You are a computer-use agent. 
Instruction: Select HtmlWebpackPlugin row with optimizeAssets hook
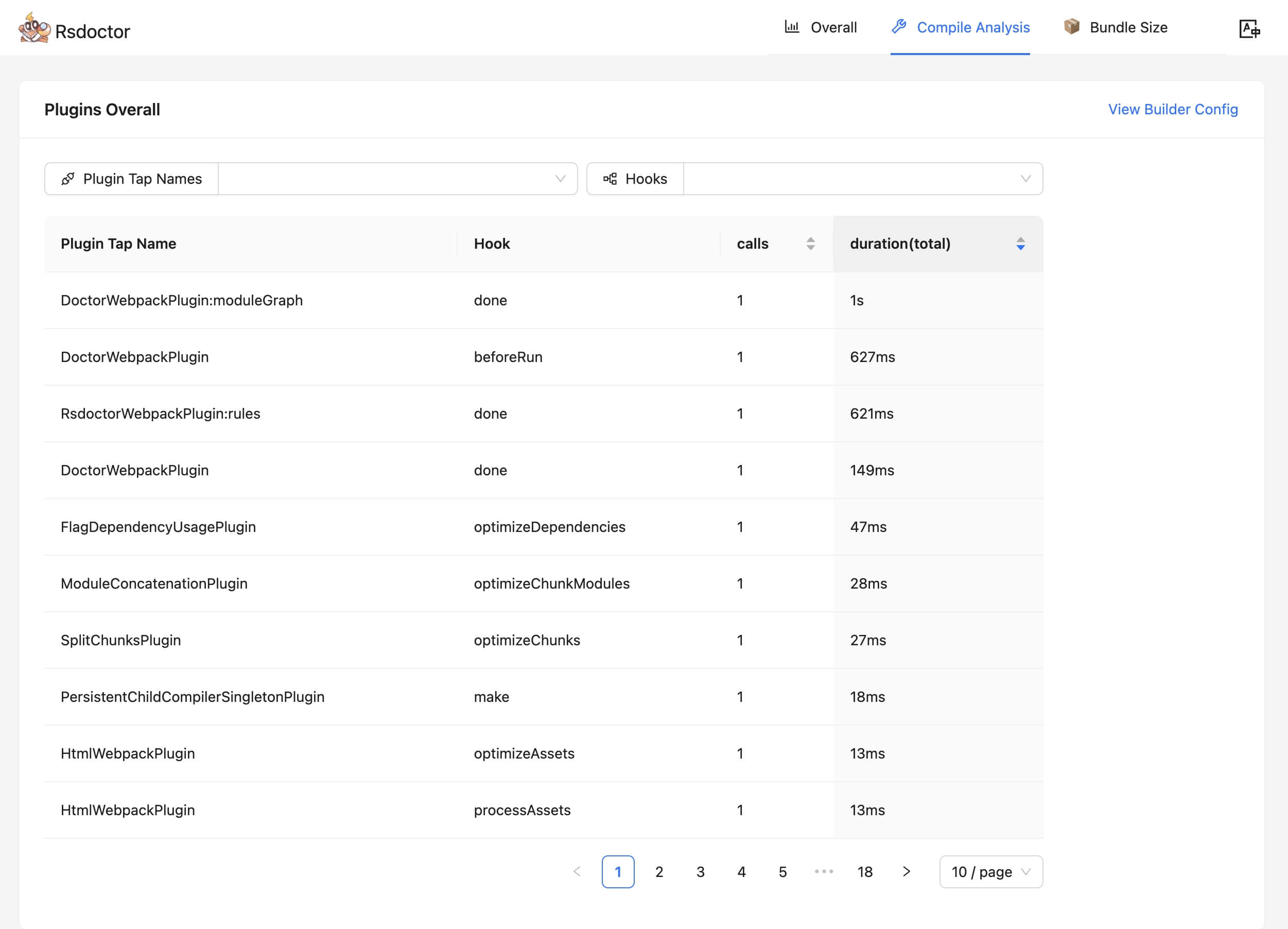tap(128, 753)
